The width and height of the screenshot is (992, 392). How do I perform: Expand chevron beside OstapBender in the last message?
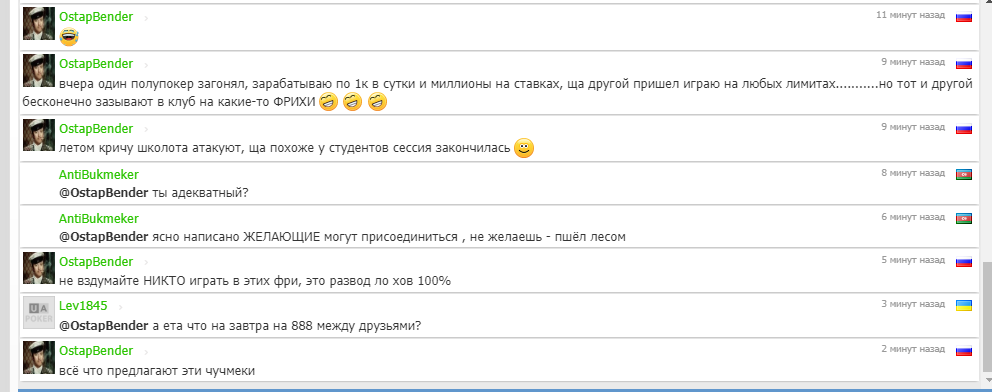click(x=146, y=352)
